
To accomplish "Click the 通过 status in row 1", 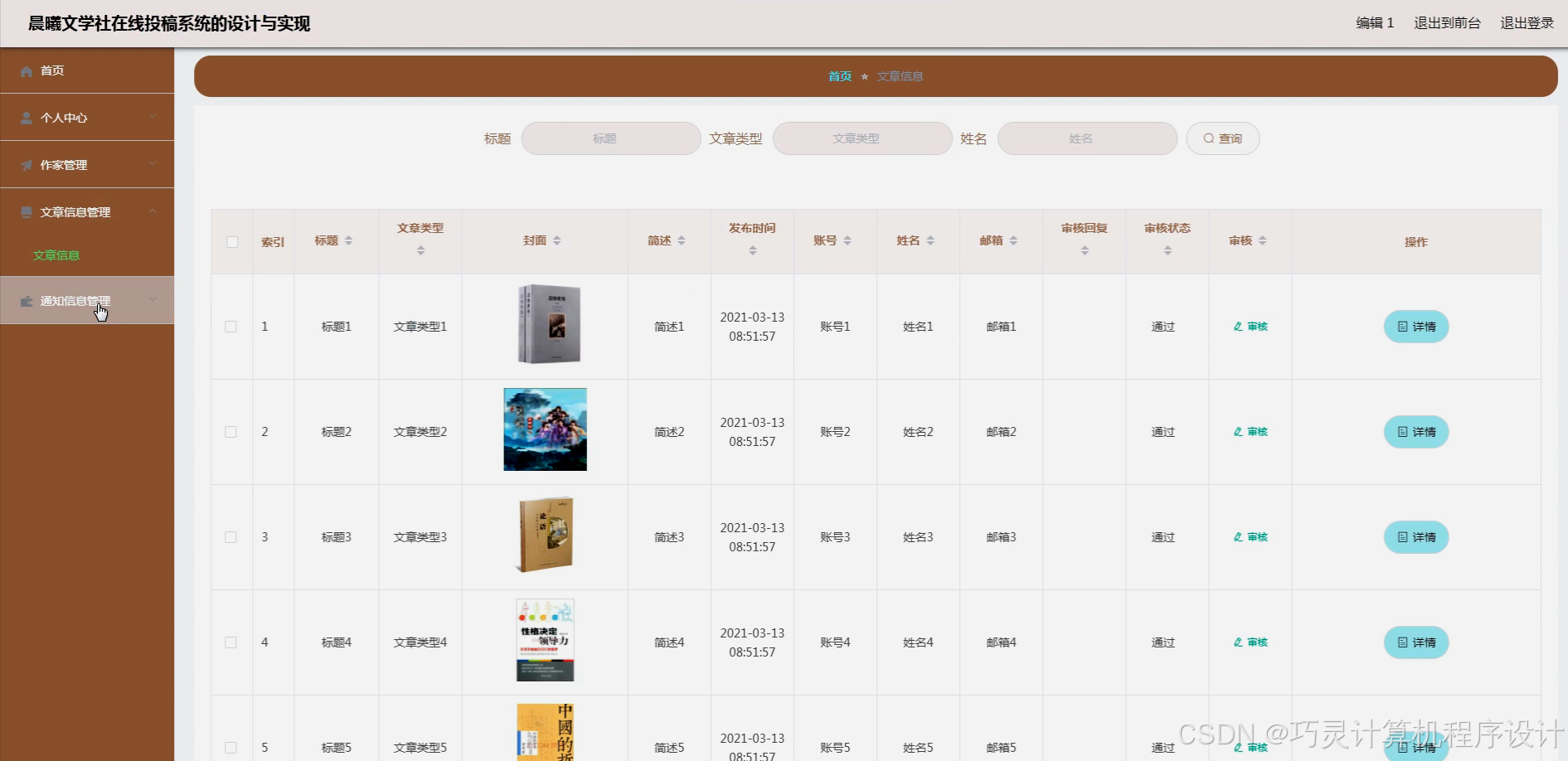I will click(x=1163, y=327).
